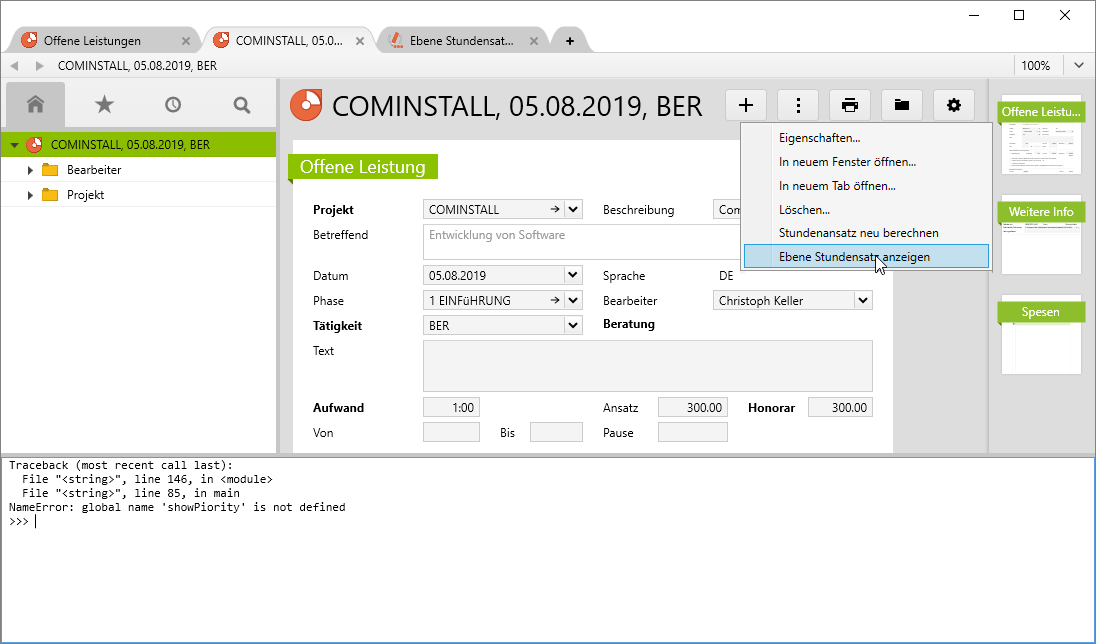
Task: Expand the Bearbeiter tree folder
Action: tap(31, 170)
